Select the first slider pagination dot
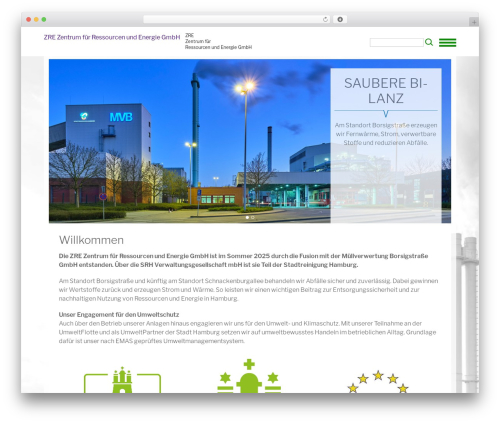Viewport: 500px width, 423px height. pyautogui.click(x=247, y=217)
